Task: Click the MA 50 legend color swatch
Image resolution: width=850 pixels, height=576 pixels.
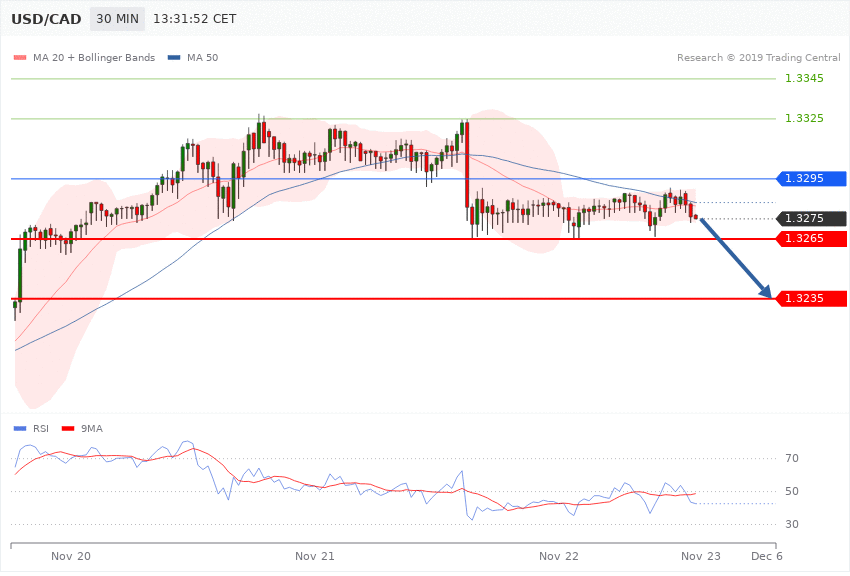Action: click(174, 57)
